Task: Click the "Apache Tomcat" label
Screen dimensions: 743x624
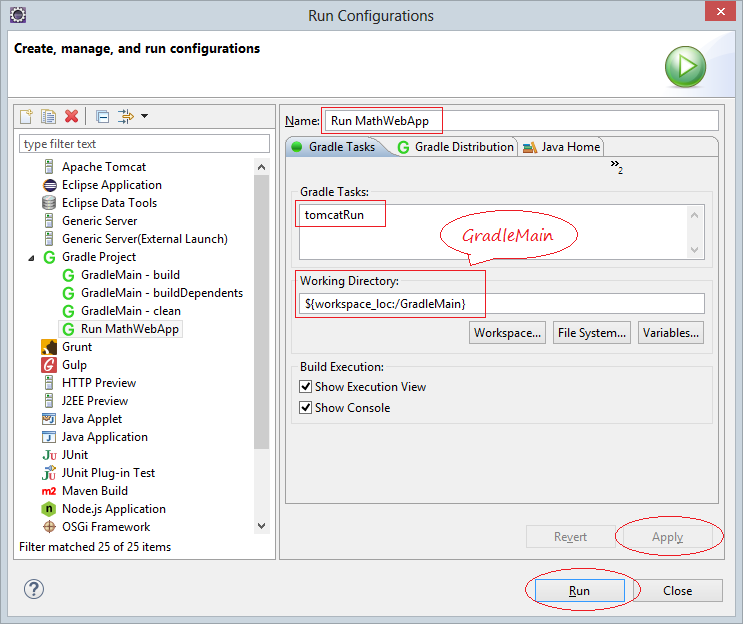Action: (104, 167)
